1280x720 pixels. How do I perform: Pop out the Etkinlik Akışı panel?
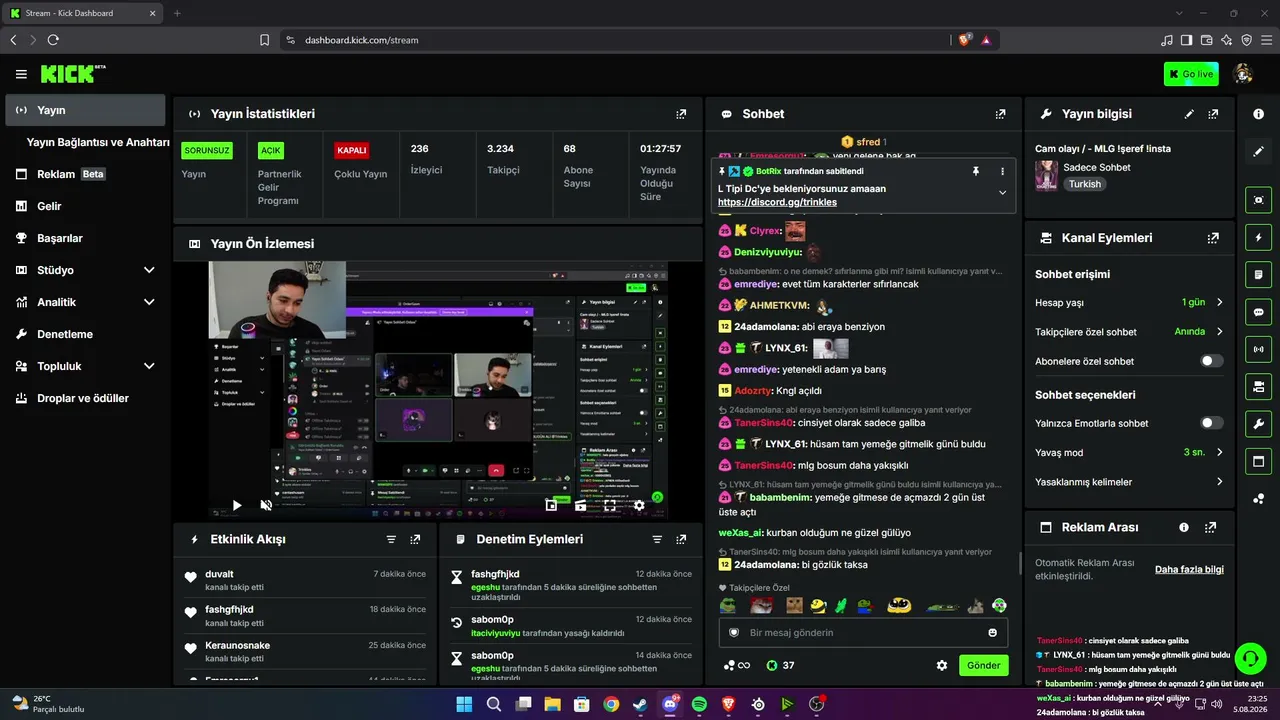point(415,539)
